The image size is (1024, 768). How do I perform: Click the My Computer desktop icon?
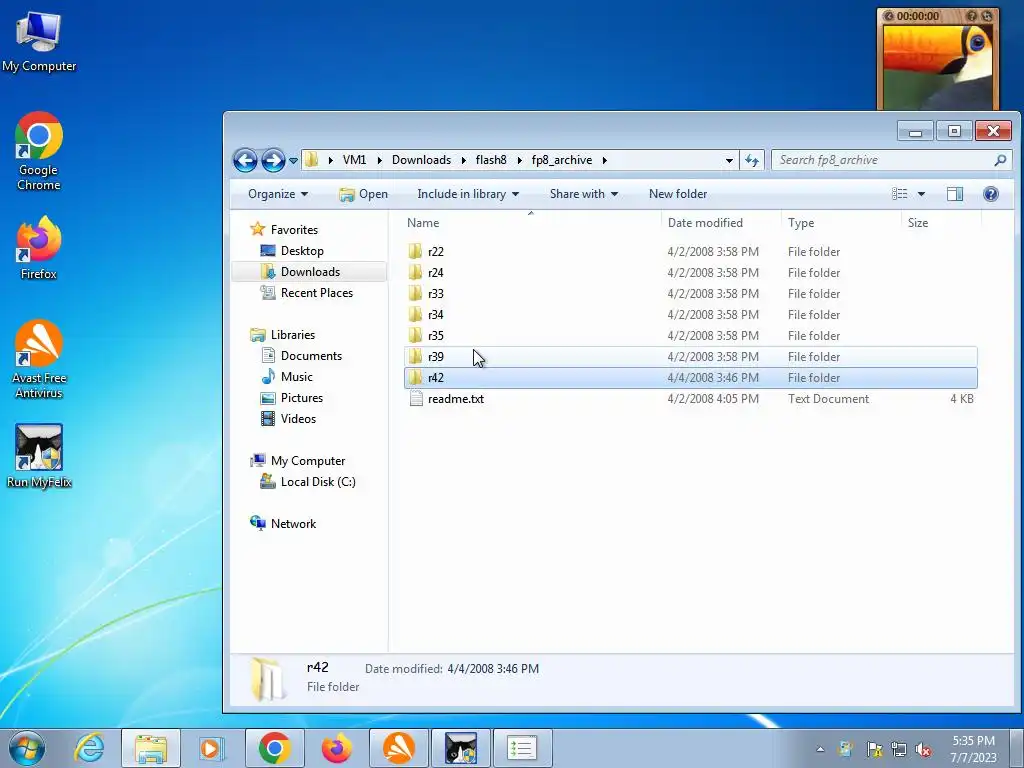pos(39,42)
